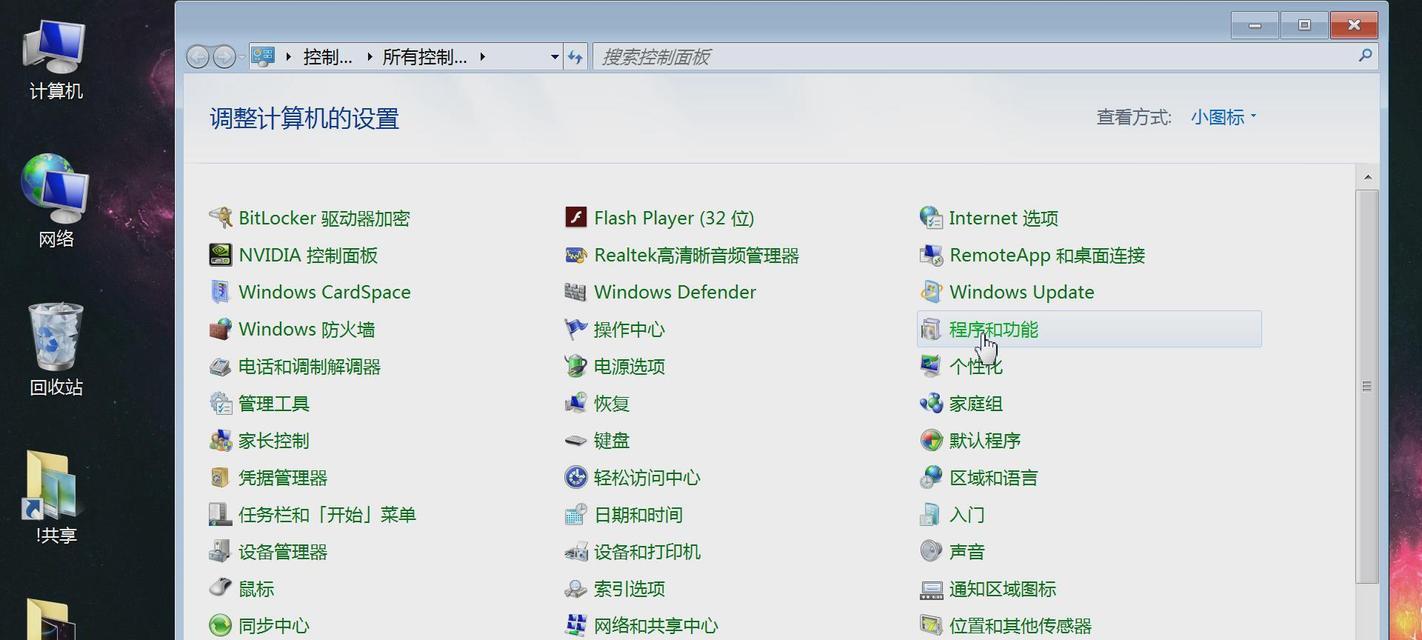Click the 电话和调制解调器 icon

pos(220,366)
